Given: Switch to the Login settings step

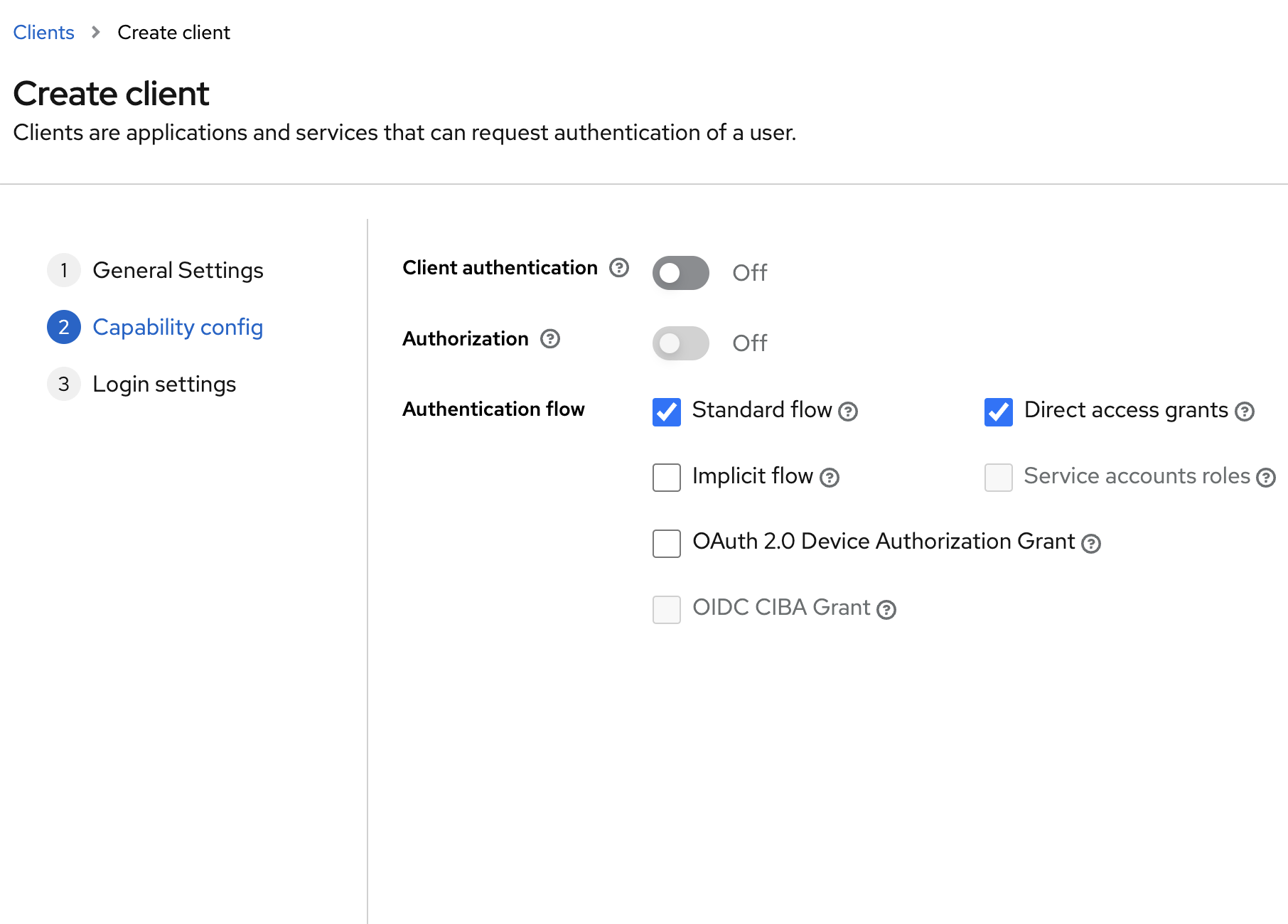Looking at the screenshot, I should (164, 384).
